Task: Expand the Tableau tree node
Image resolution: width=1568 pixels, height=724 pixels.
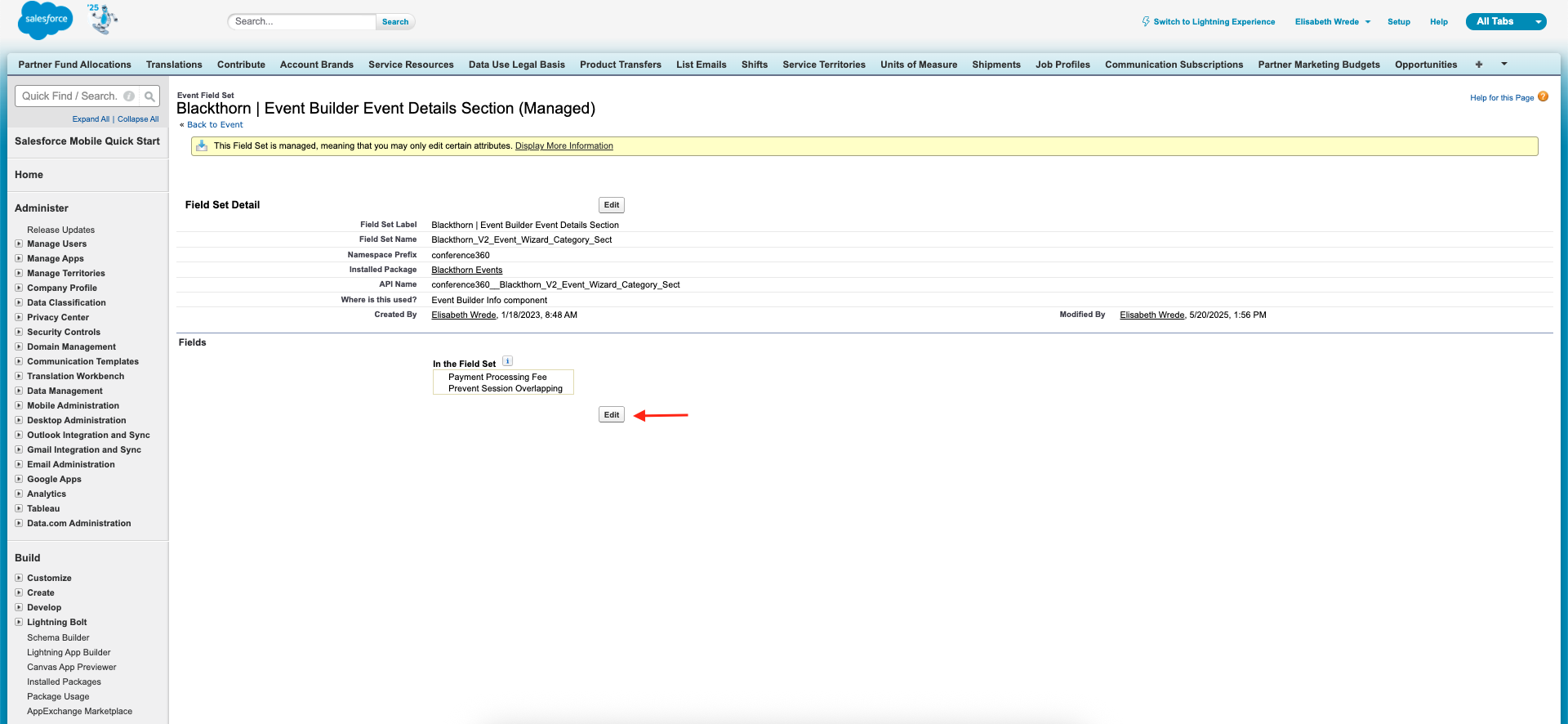Action: (19, 508)
